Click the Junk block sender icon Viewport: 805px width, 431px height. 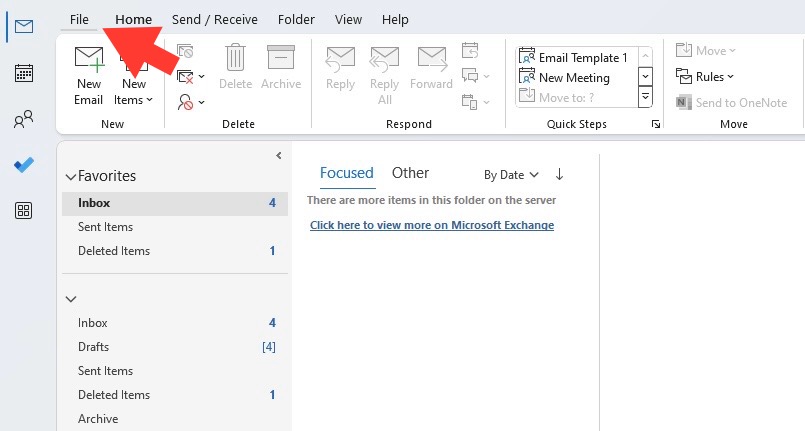pos(185,102)
